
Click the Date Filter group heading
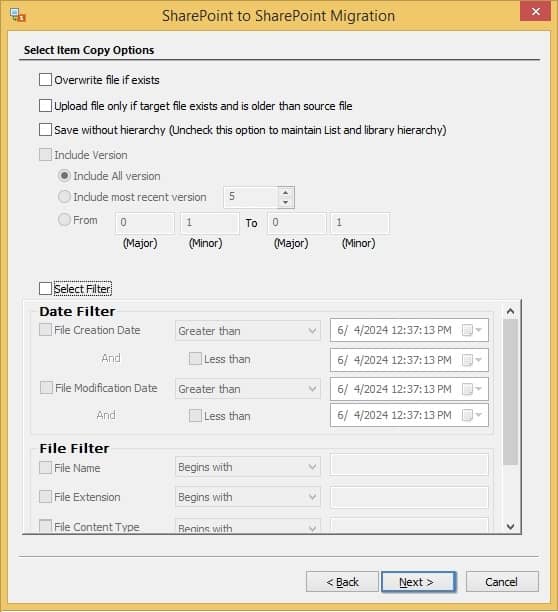77,311
